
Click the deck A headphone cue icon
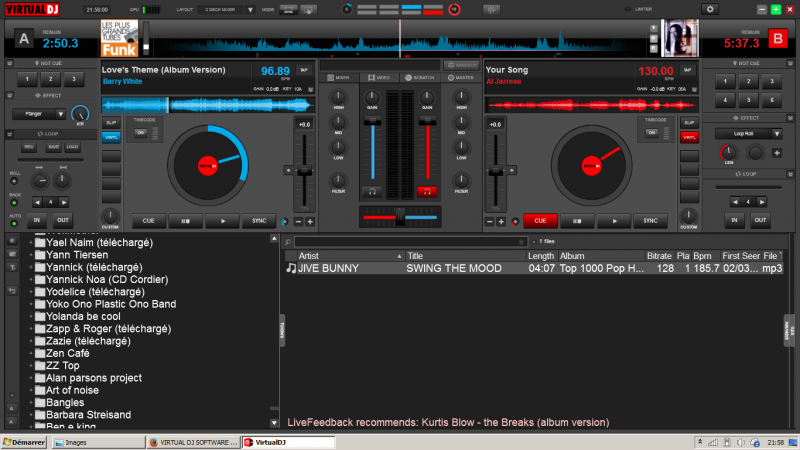372,192
